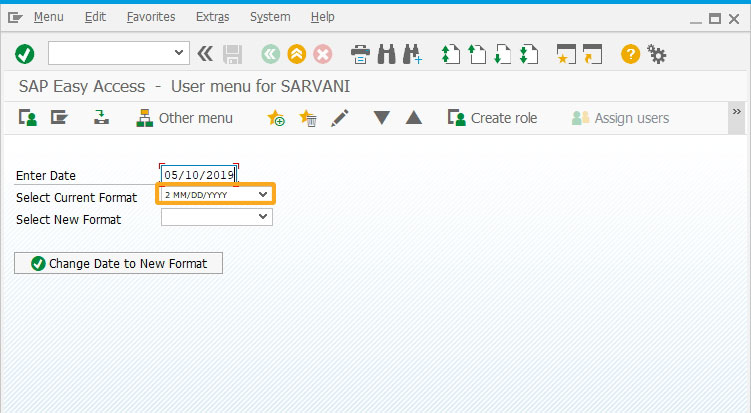Viewport: 751px width, 413px height.
Task: Go to Last Page icon
Action: [x=529, y=54]
